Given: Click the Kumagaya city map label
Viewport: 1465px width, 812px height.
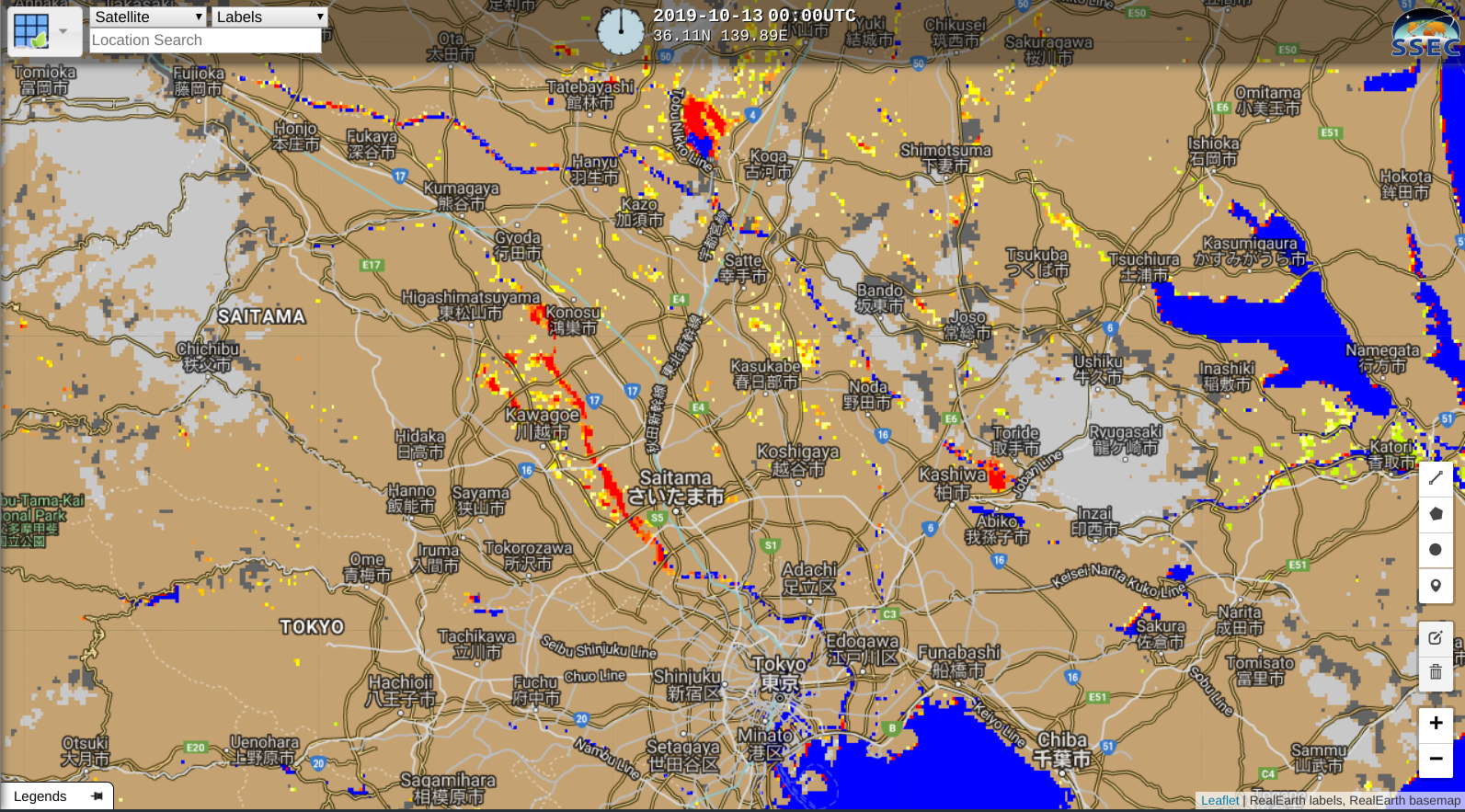Looking at the screenshot, I should pyautogui.click(x=462, y=196).
